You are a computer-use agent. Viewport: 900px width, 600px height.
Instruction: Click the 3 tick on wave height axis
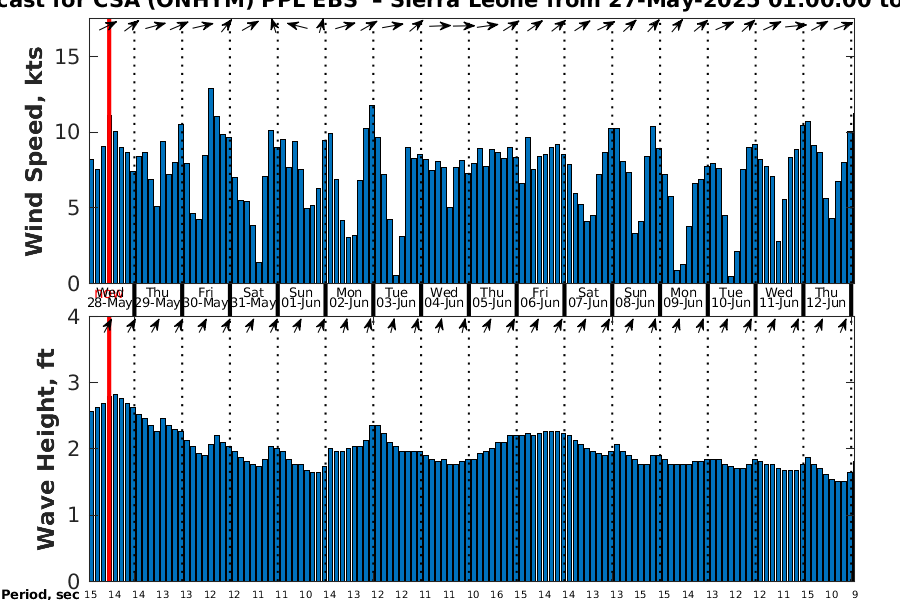pos(74,382)
